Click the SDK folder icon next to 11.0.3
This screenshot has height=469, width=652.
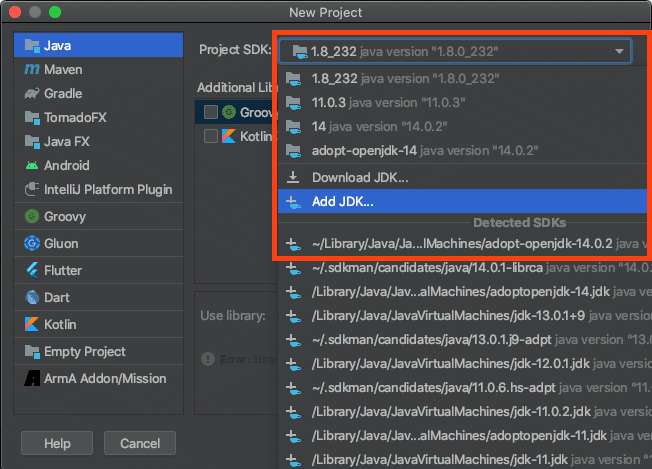point(294,103)
